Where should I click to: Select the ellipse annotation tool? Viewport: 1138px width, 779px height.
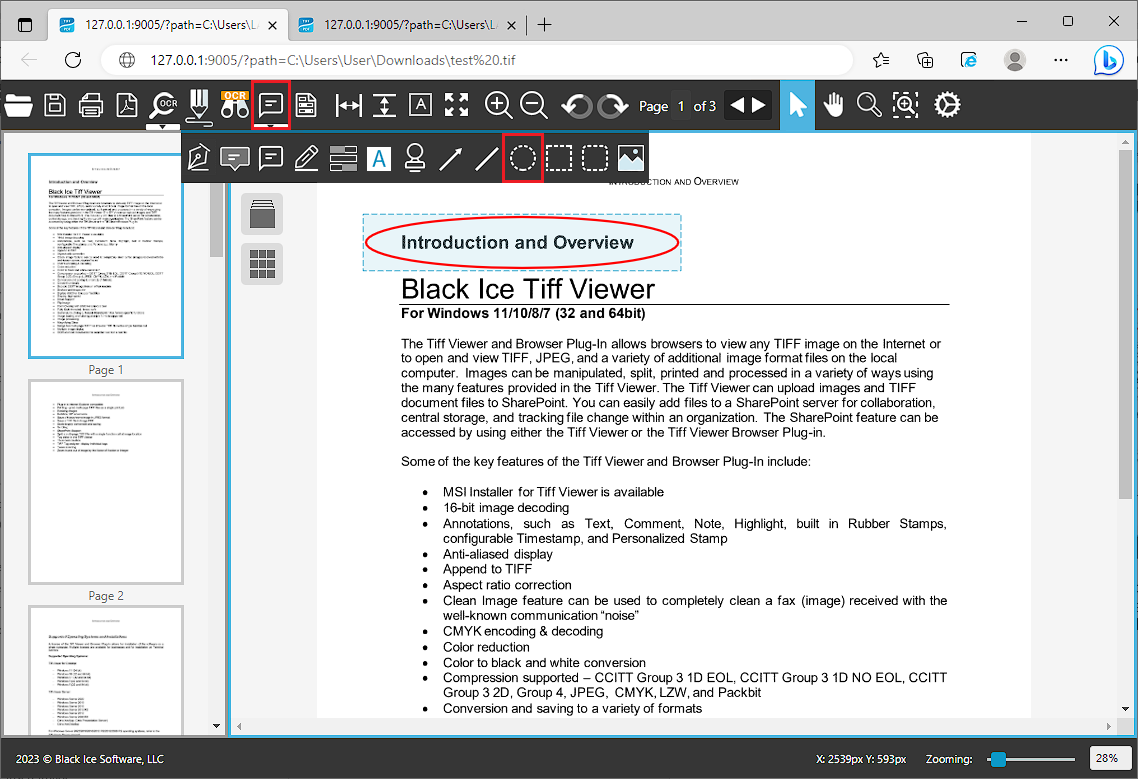(523, 158)
